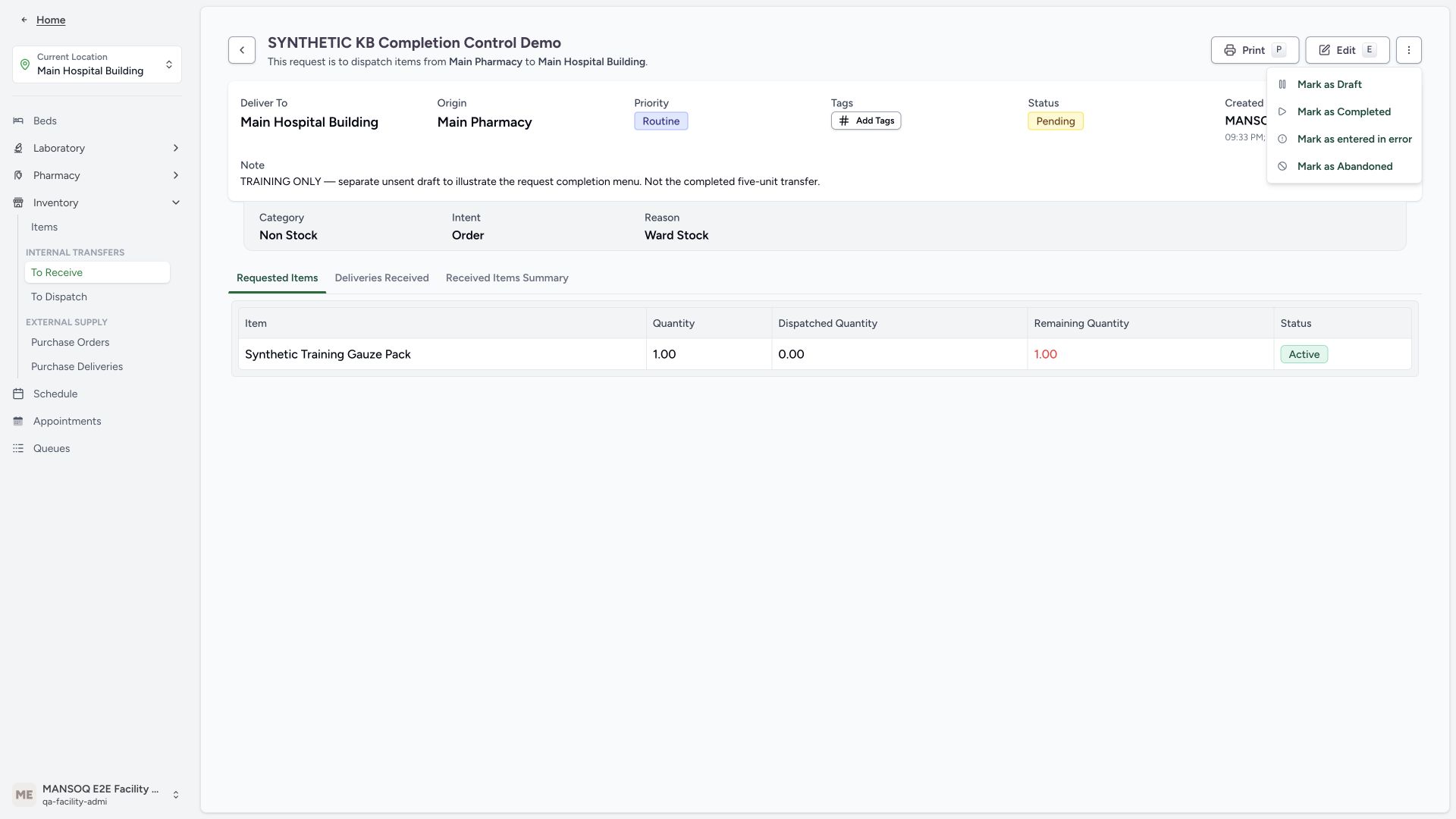This screenshot has width=1456, height=819.
Task: Open the Current Location switcher arrows
Action: [x=169, y=64]
